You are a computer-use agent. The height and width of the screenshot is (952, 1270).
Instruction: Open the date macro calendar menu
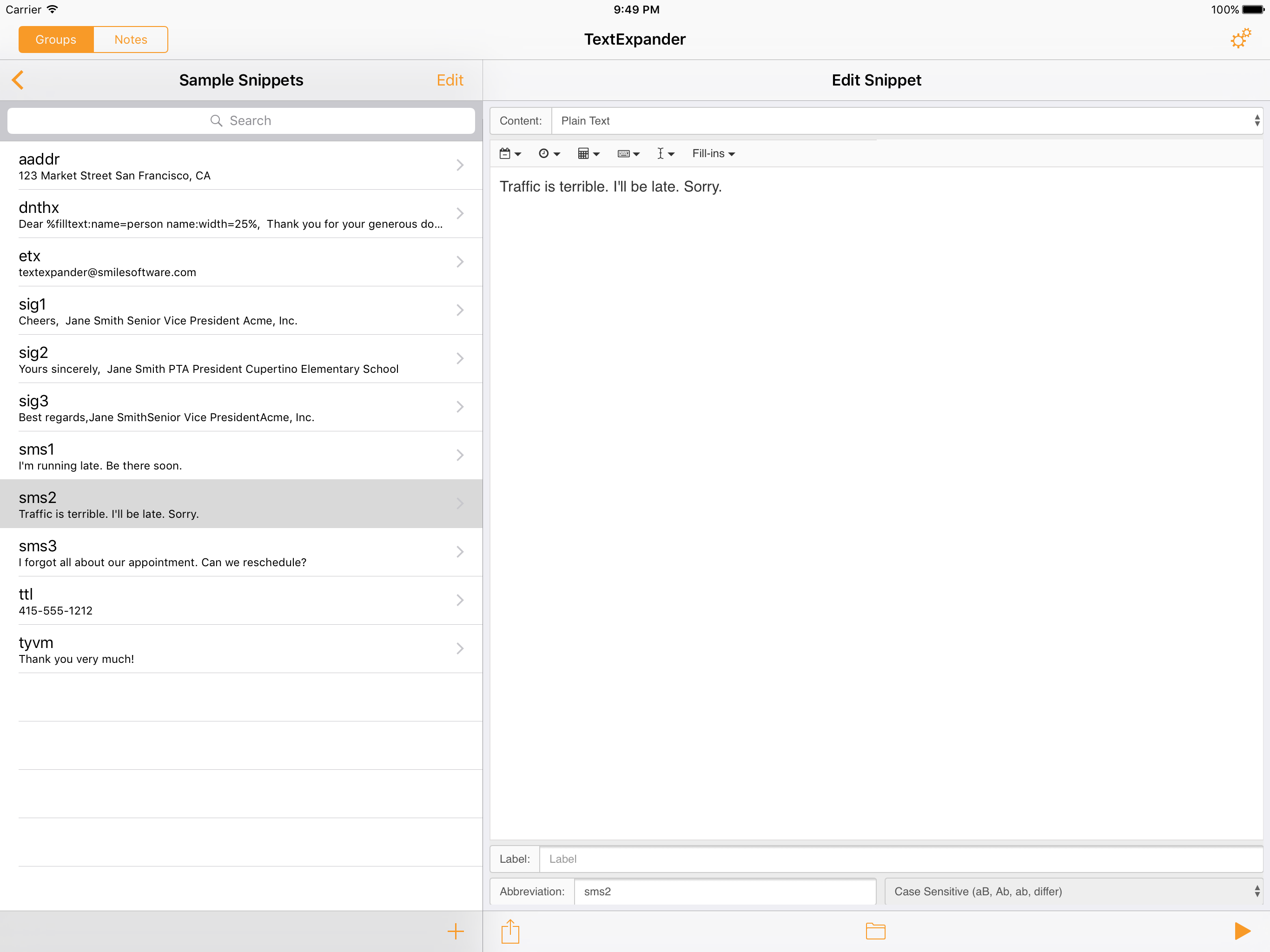click(x=510, y=153)
